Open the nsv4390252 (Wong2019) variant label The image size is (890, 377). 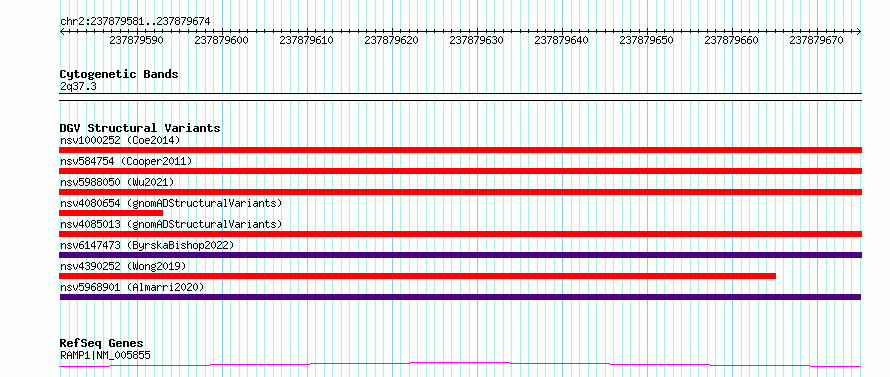click(x=123, y=266)
